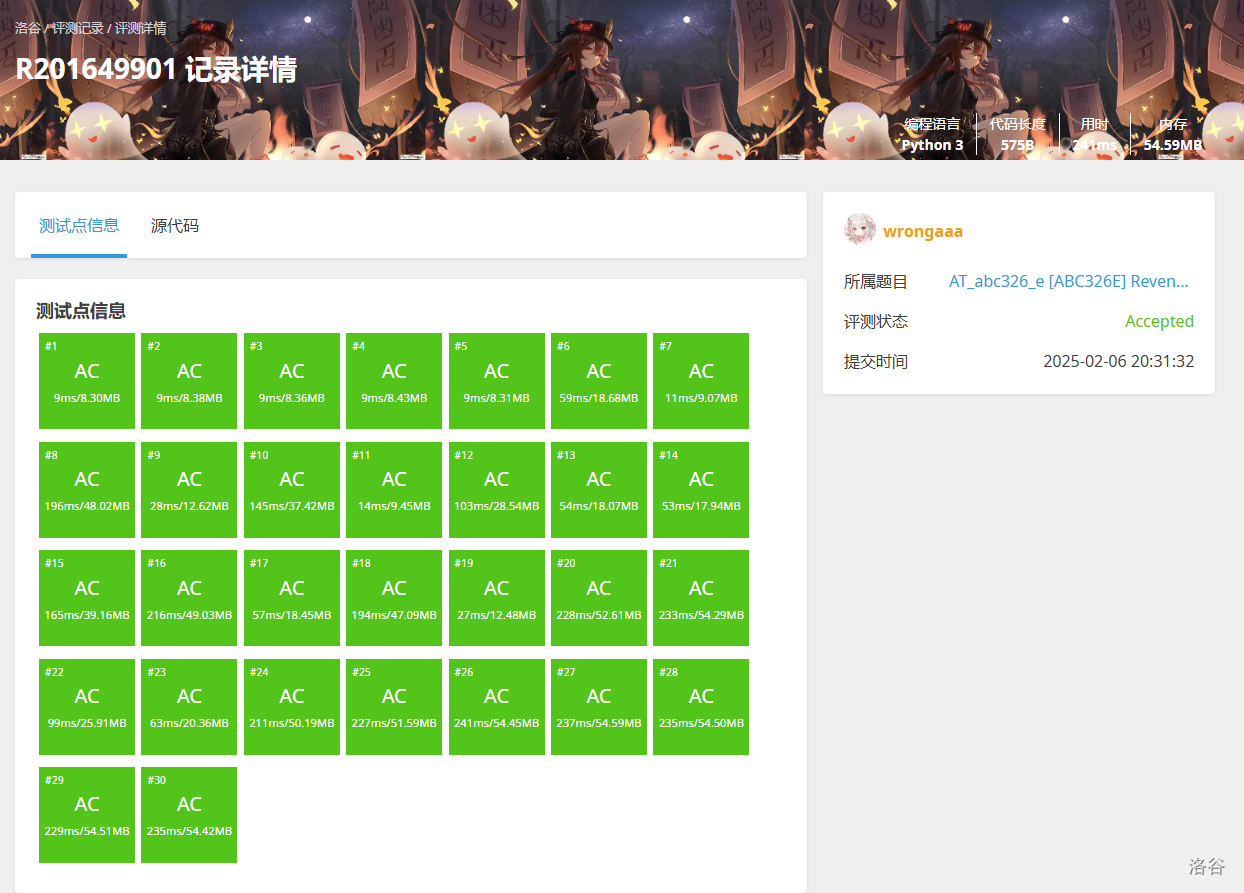Select test case #8 with 196ms runtime
This screenshot has width=1244, height=893.
tap(87, 490)
